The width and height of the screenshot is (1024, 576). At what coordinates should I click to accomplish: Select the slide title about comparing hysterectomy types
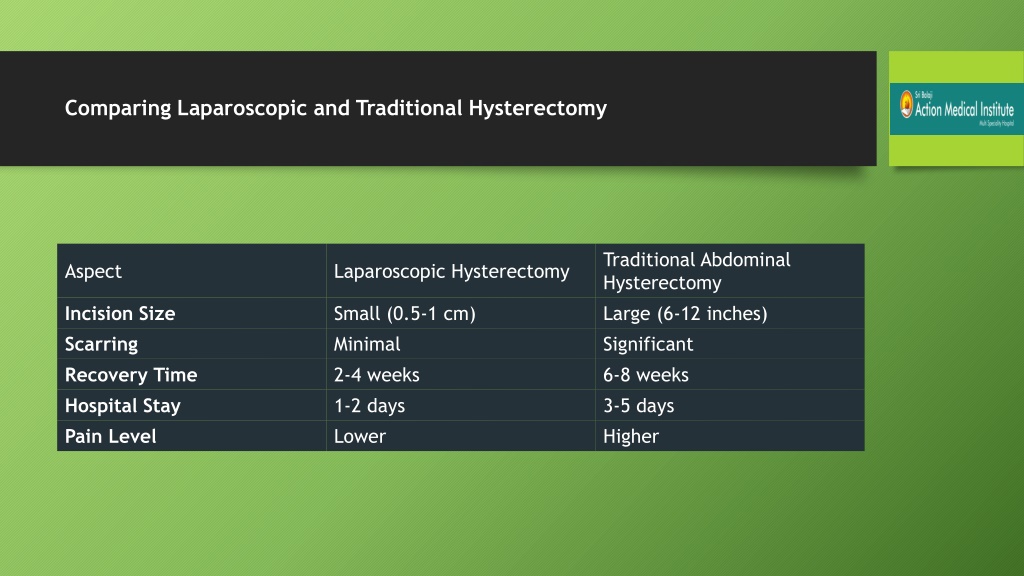pyautogui.click(x=336, y=108)
